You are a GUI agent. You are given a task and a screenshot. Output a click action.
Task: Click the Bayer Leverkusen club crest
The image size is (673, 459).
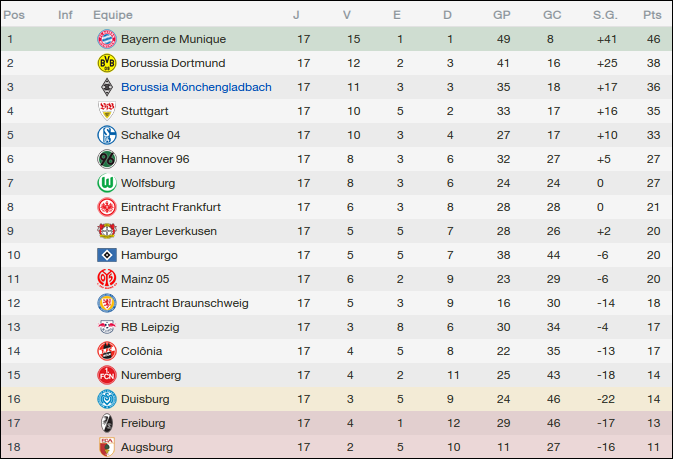tap(106, 231)
